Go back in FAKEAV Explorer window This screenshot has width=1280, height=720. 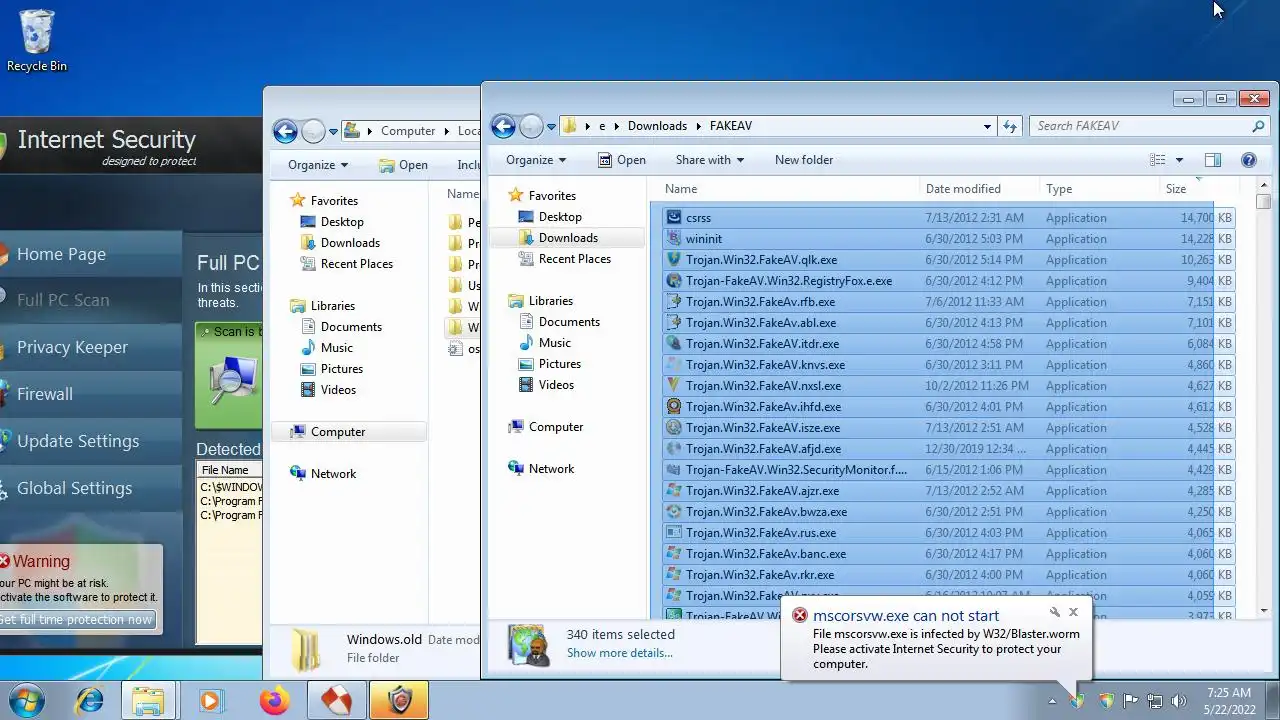[x=503, y=126]
